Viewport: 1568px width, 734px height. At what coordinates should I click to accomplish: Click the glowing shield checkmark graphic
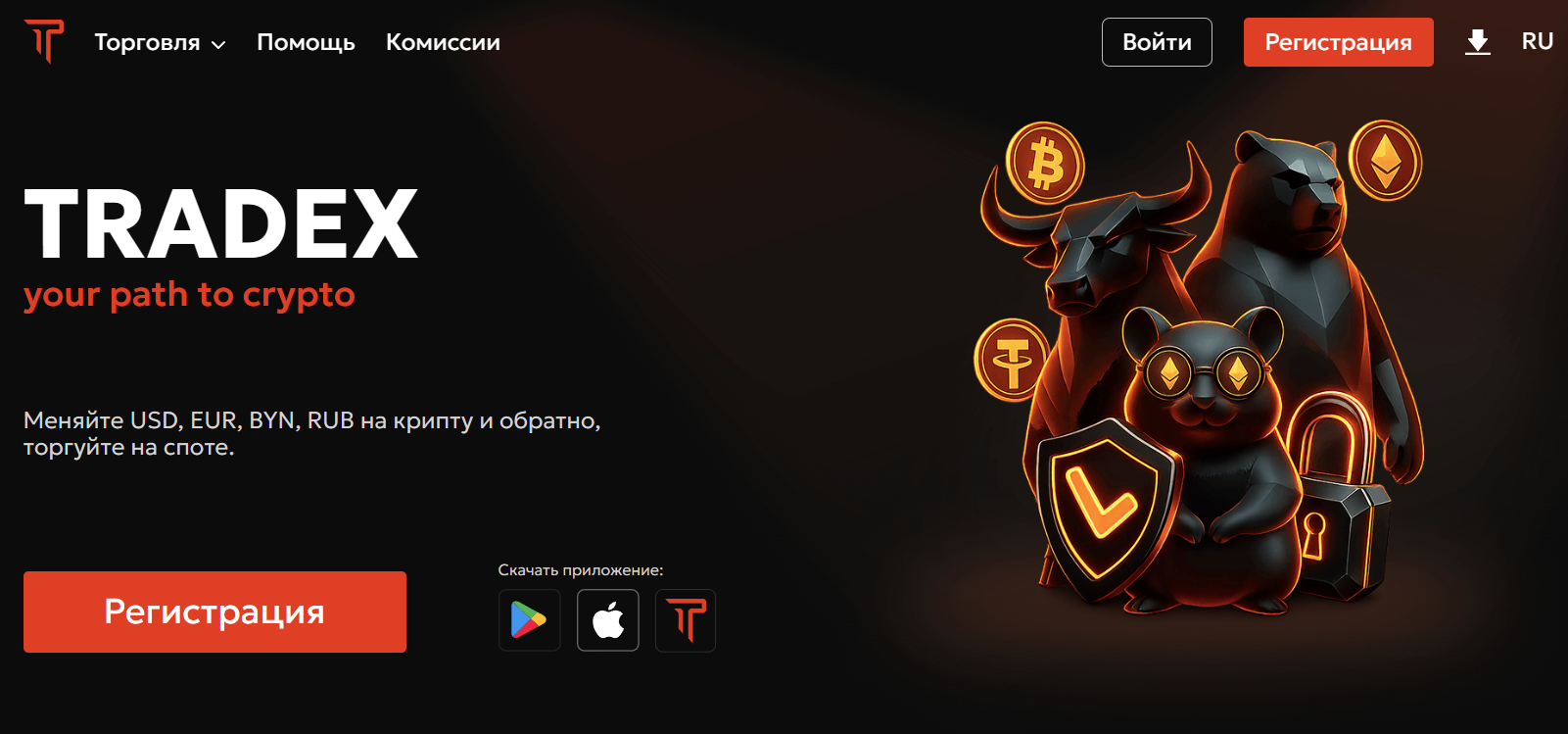1103,509
